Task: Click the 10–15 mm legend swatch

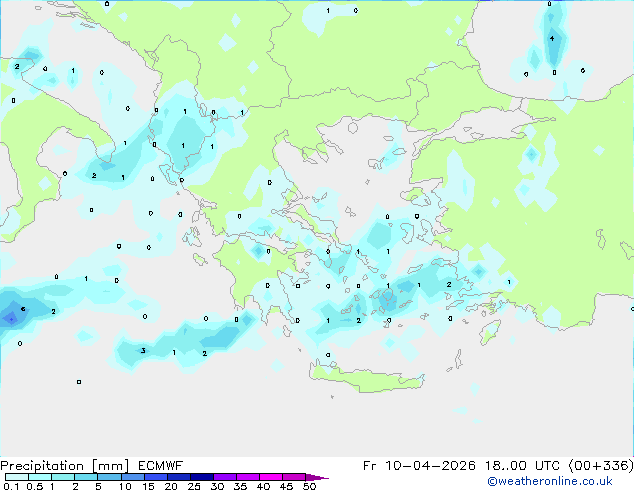Action: (x=132, y=477)
